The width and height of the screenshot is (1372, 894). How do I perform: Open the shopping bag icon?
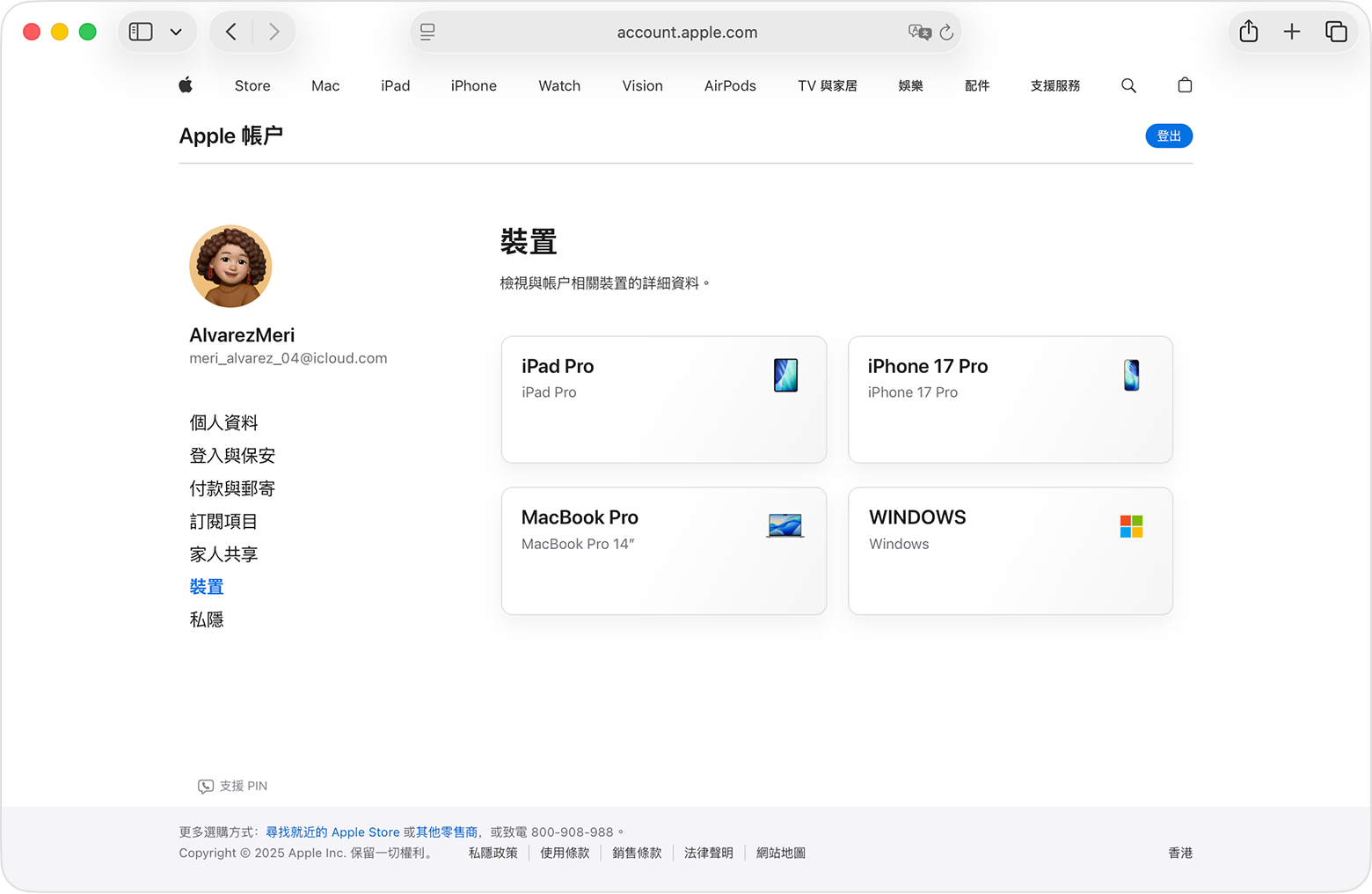1185,85
